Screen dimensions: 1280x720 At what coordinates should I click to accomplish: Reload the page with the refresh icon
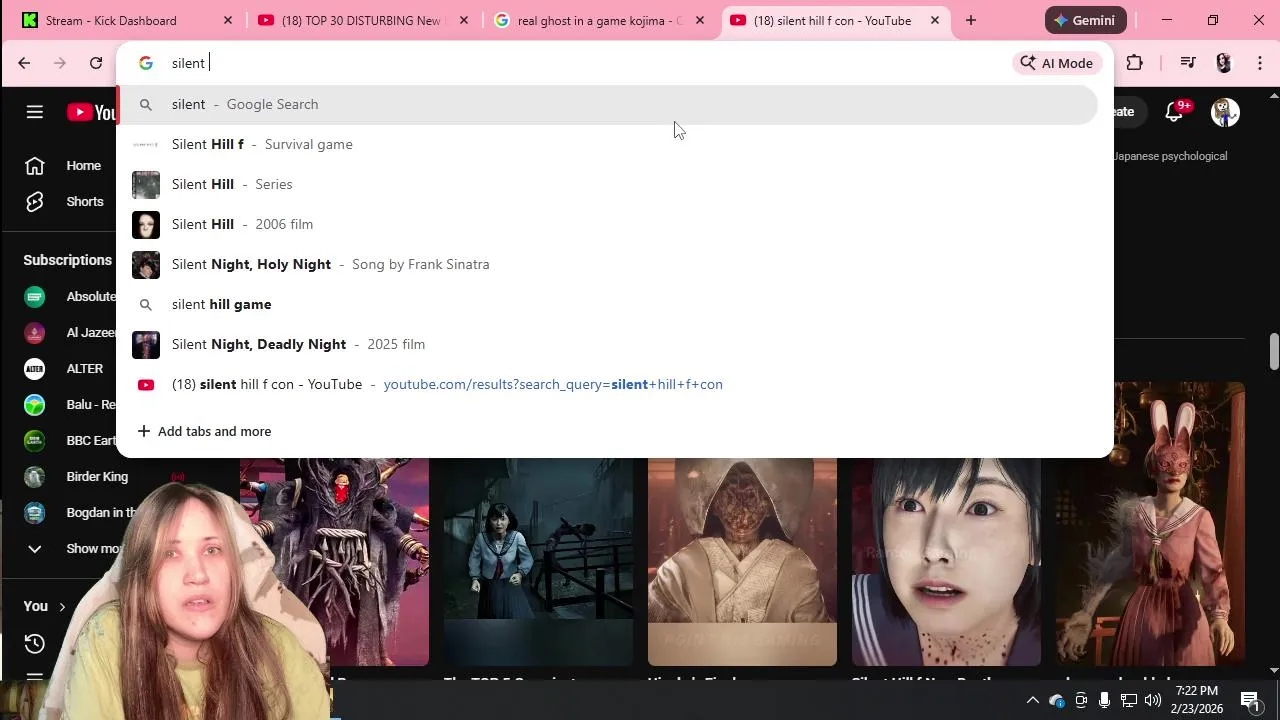[x=96, y=63]
